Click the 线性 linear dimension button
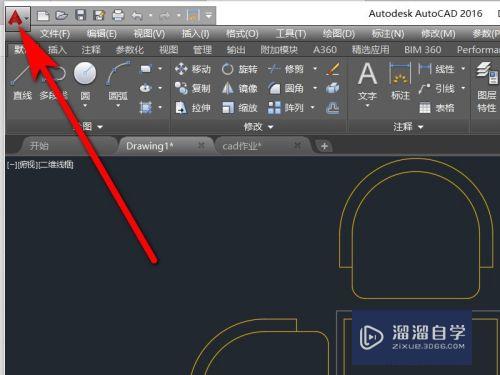 click(x=436, y=69)
